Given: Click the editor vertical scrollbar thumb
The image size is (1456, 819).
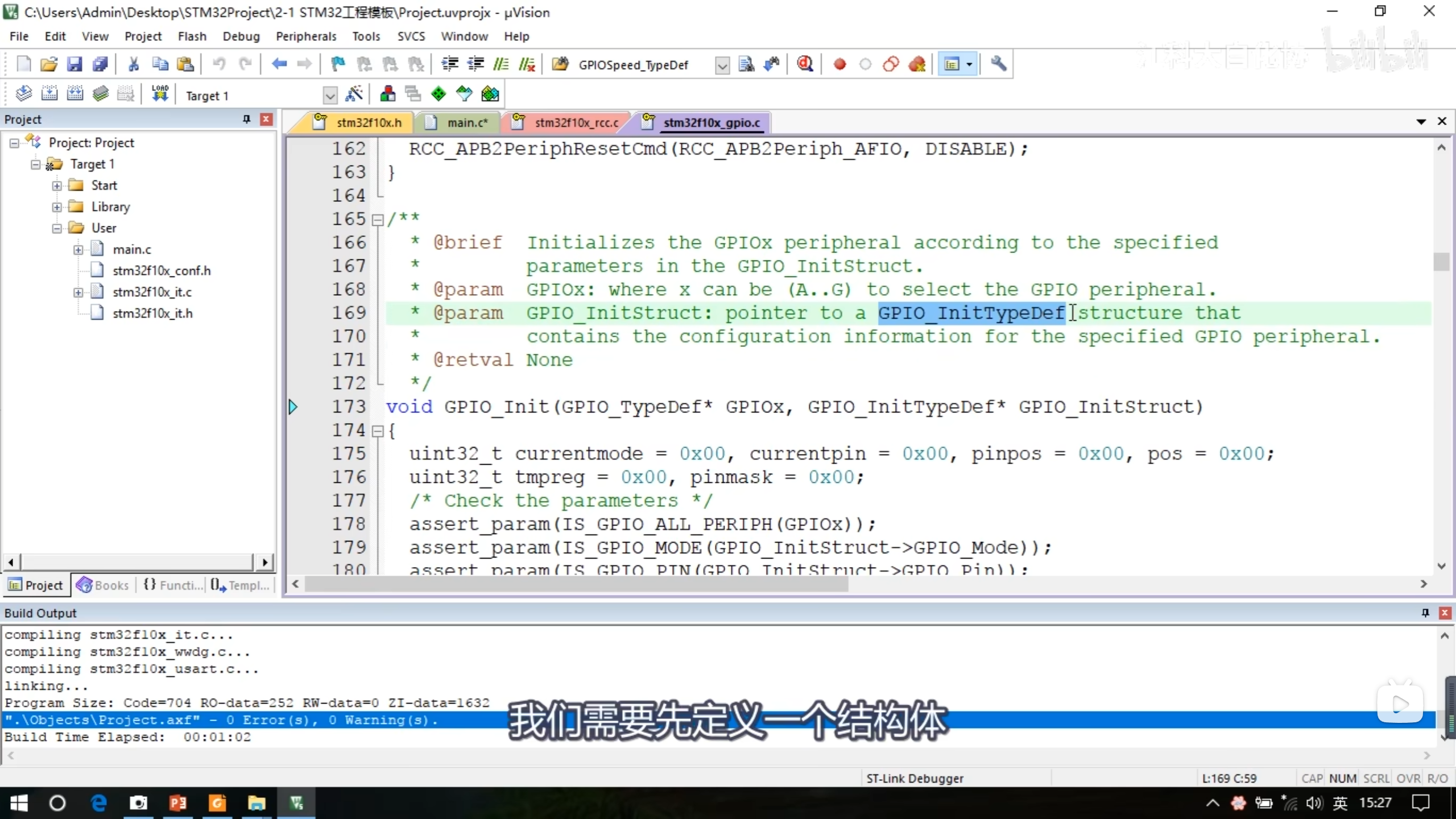Looking at the screenshot, I should coord(1441,262).
